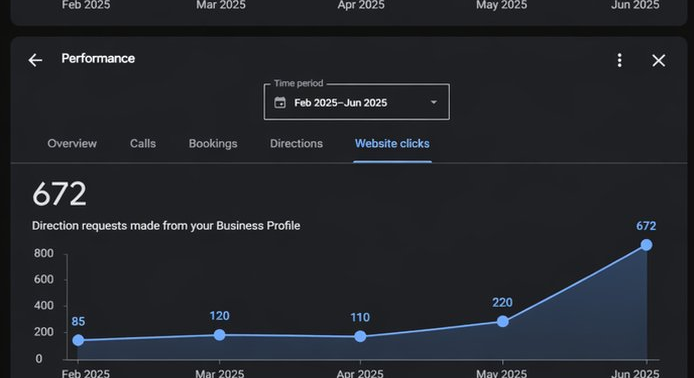This screenshot has height=378, width=694.
Task: Close the Performance panel
Action: coord(659,61)
